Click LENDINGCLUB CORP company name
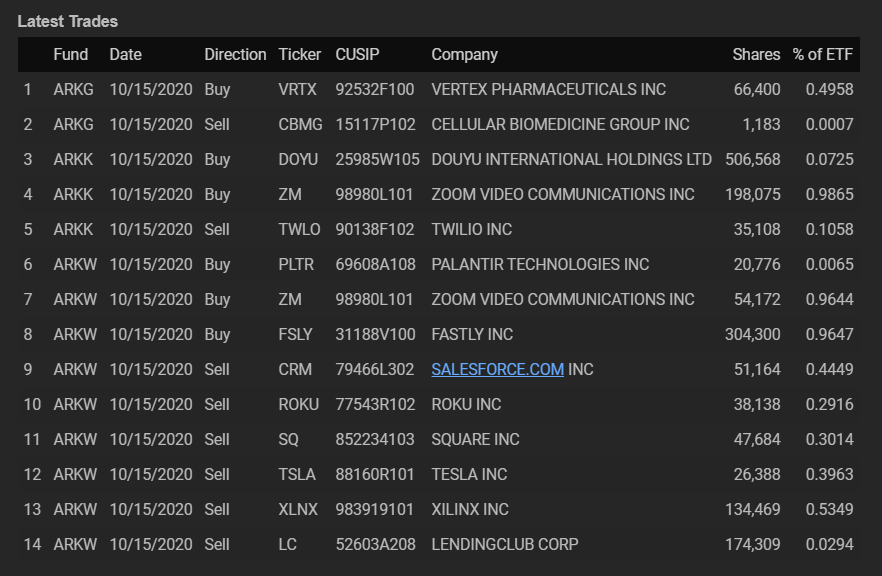This screenshot has width=882, height=576. (x=505, y=544)
